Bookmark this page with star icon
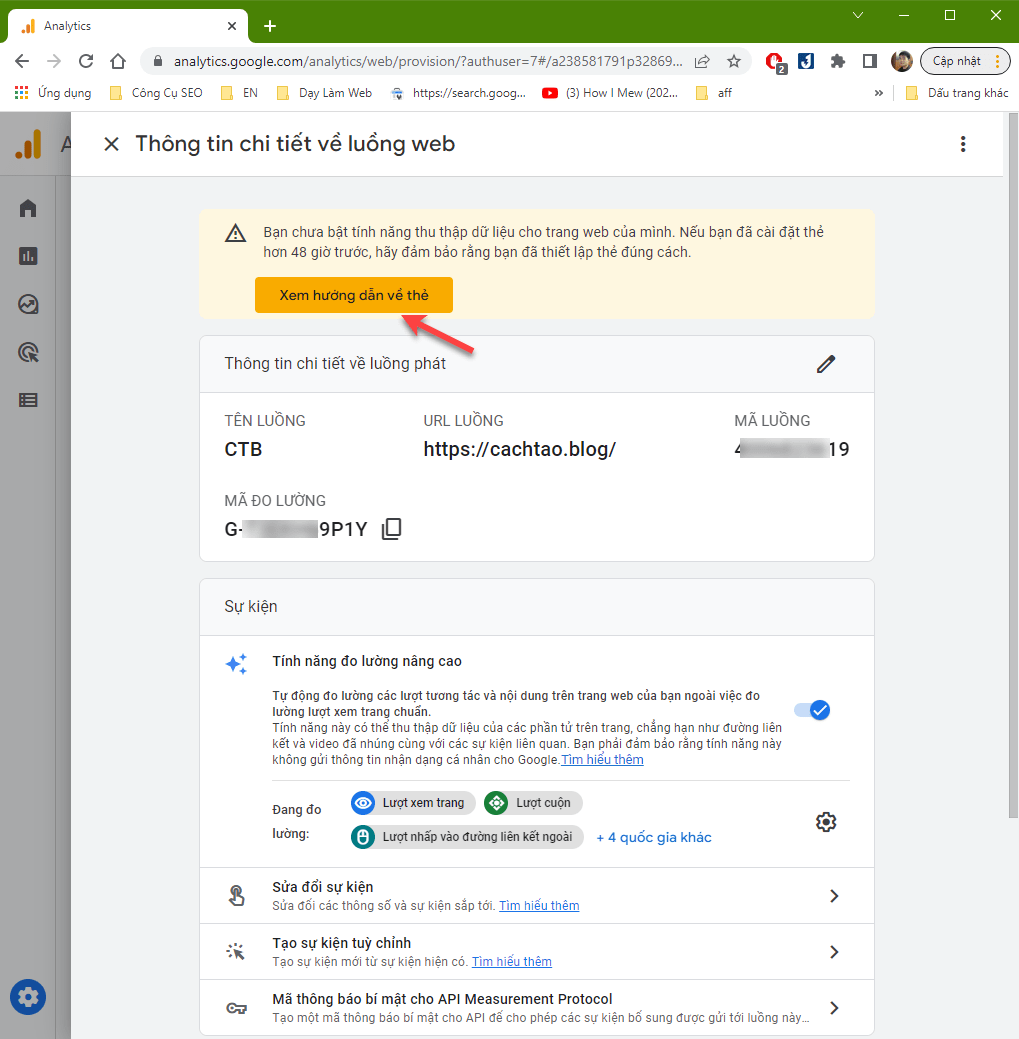The height and width of the screenshot is (1039, 1019). [x=733, y=61]
